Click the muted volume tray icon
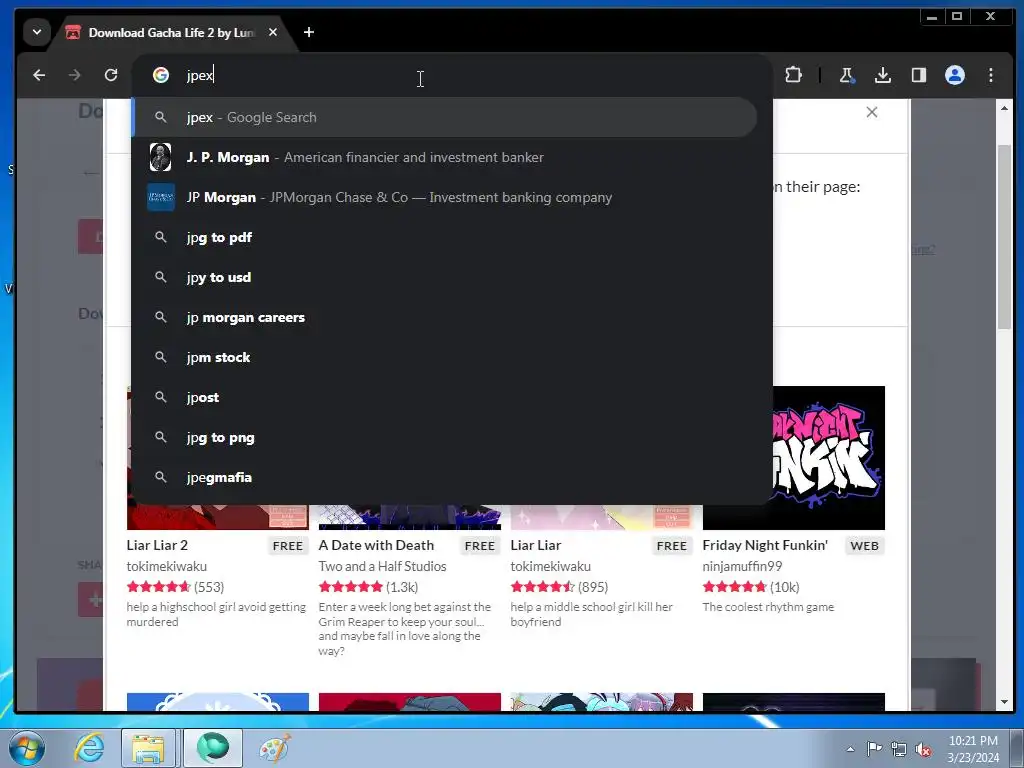 pos(923,749)
